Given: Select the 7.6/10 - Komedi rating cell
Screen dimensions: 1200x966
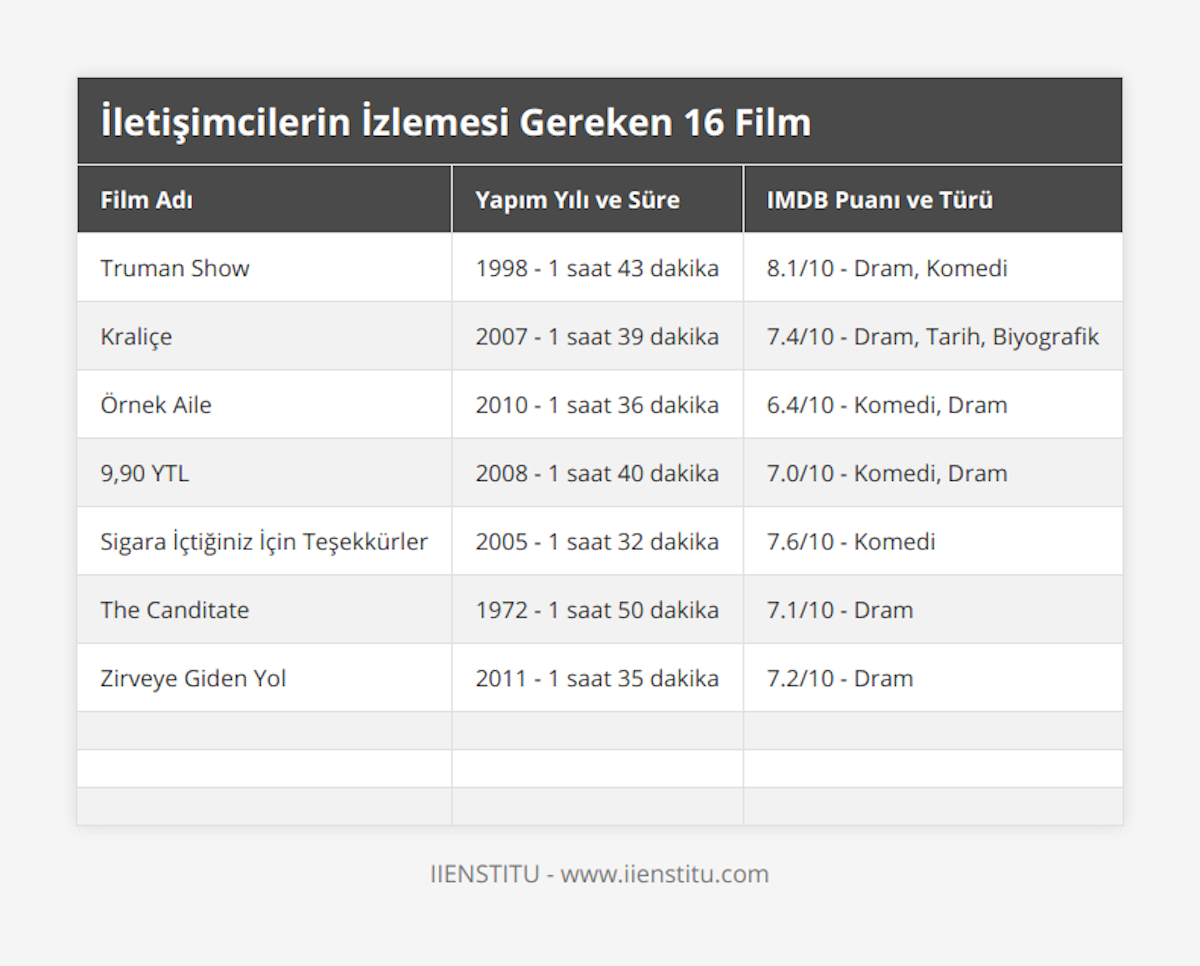Looking at the screenshot, I should pos(851,542).
